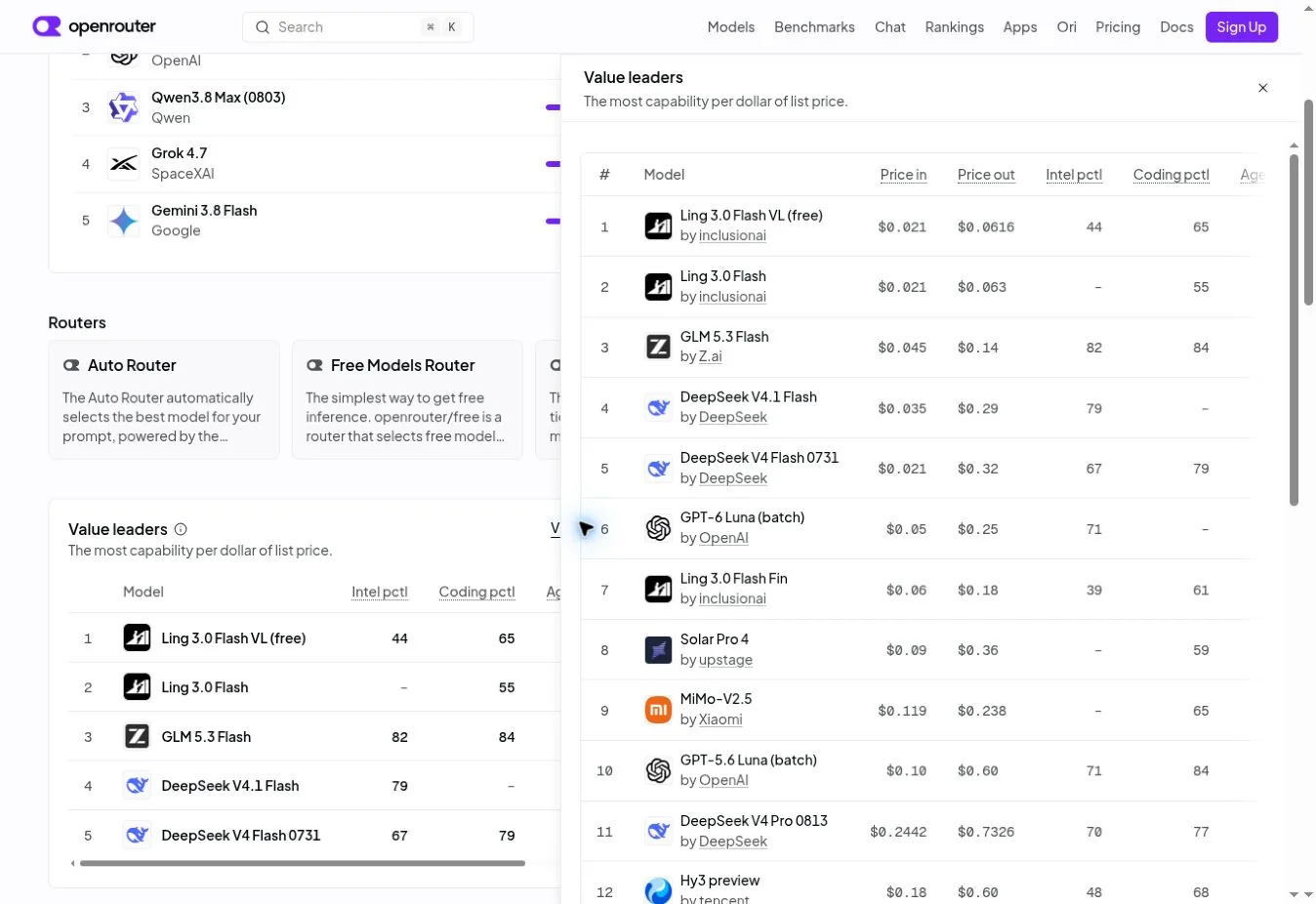
Task: Open the Models nav item
Action: pyautogui.click(x=731, y=27)
